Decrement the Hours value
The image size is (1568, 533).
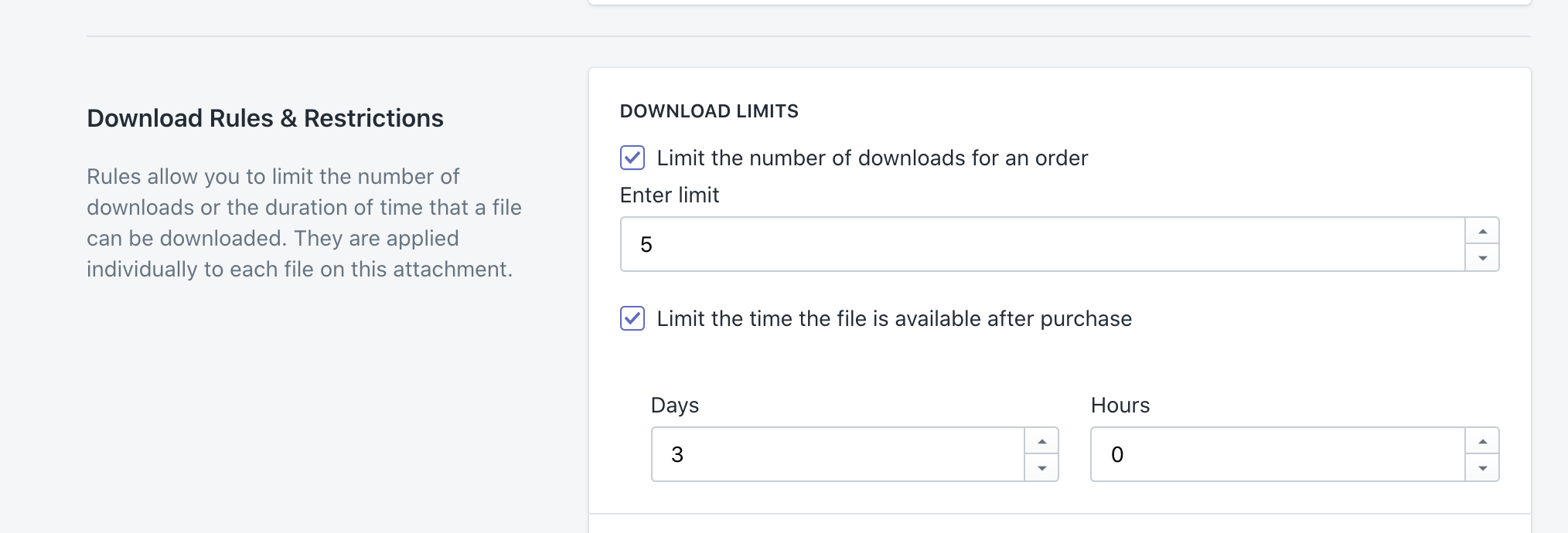click(x=1482, y=468)
